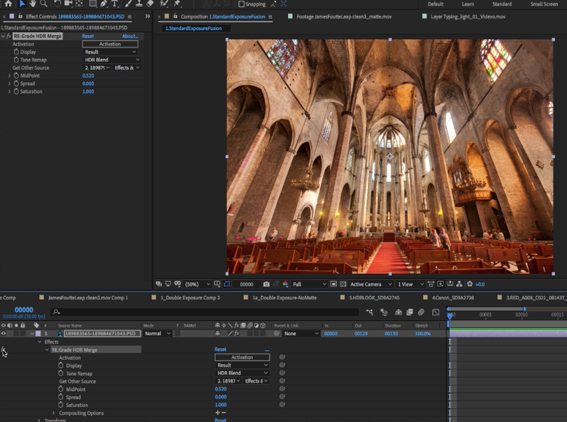Open the 1 View layout dropdown
The image size is (567, 422).
point(410,284)
